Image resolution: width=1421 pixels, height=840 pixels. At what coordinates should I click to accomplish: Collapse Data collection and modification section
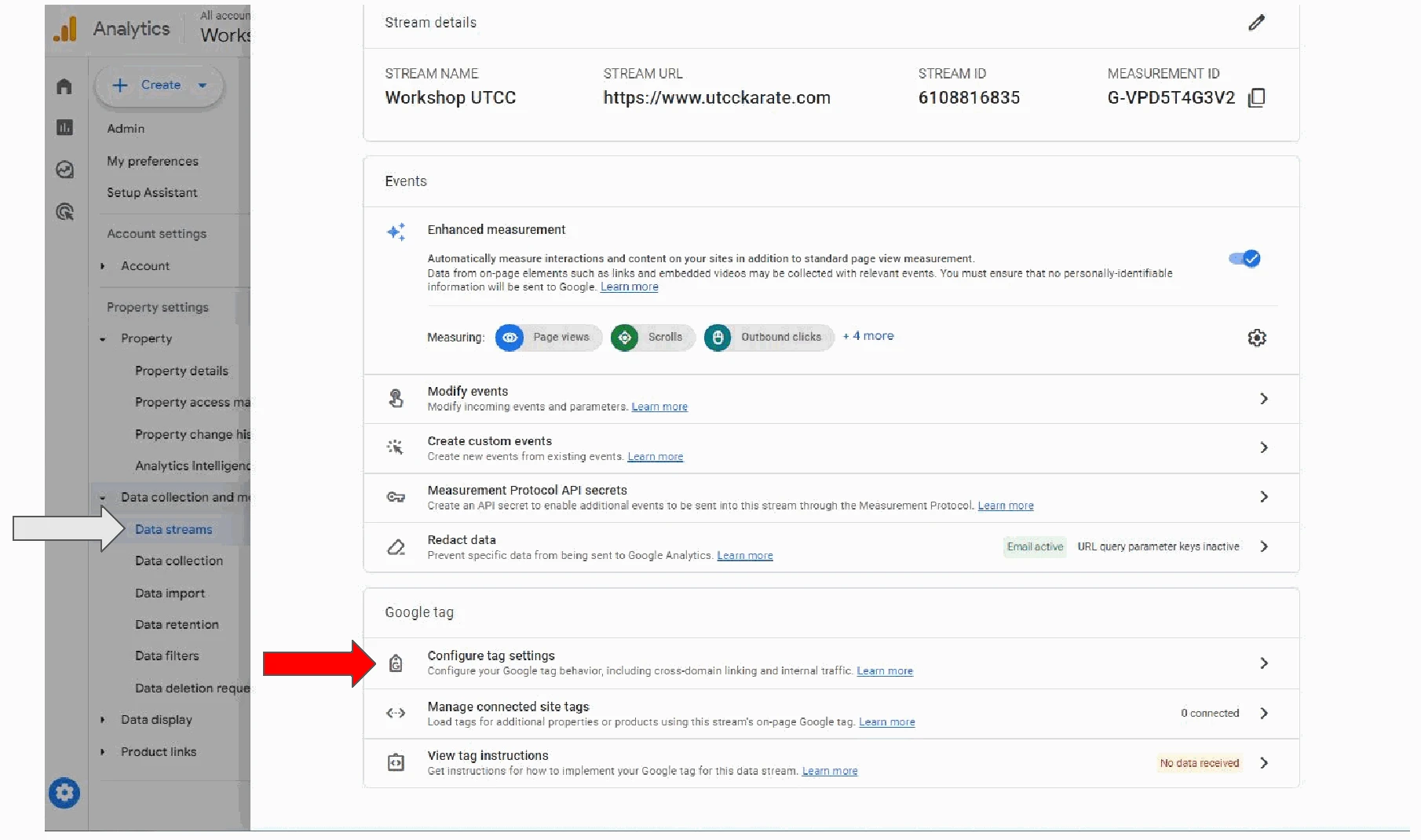coord(102,498)
